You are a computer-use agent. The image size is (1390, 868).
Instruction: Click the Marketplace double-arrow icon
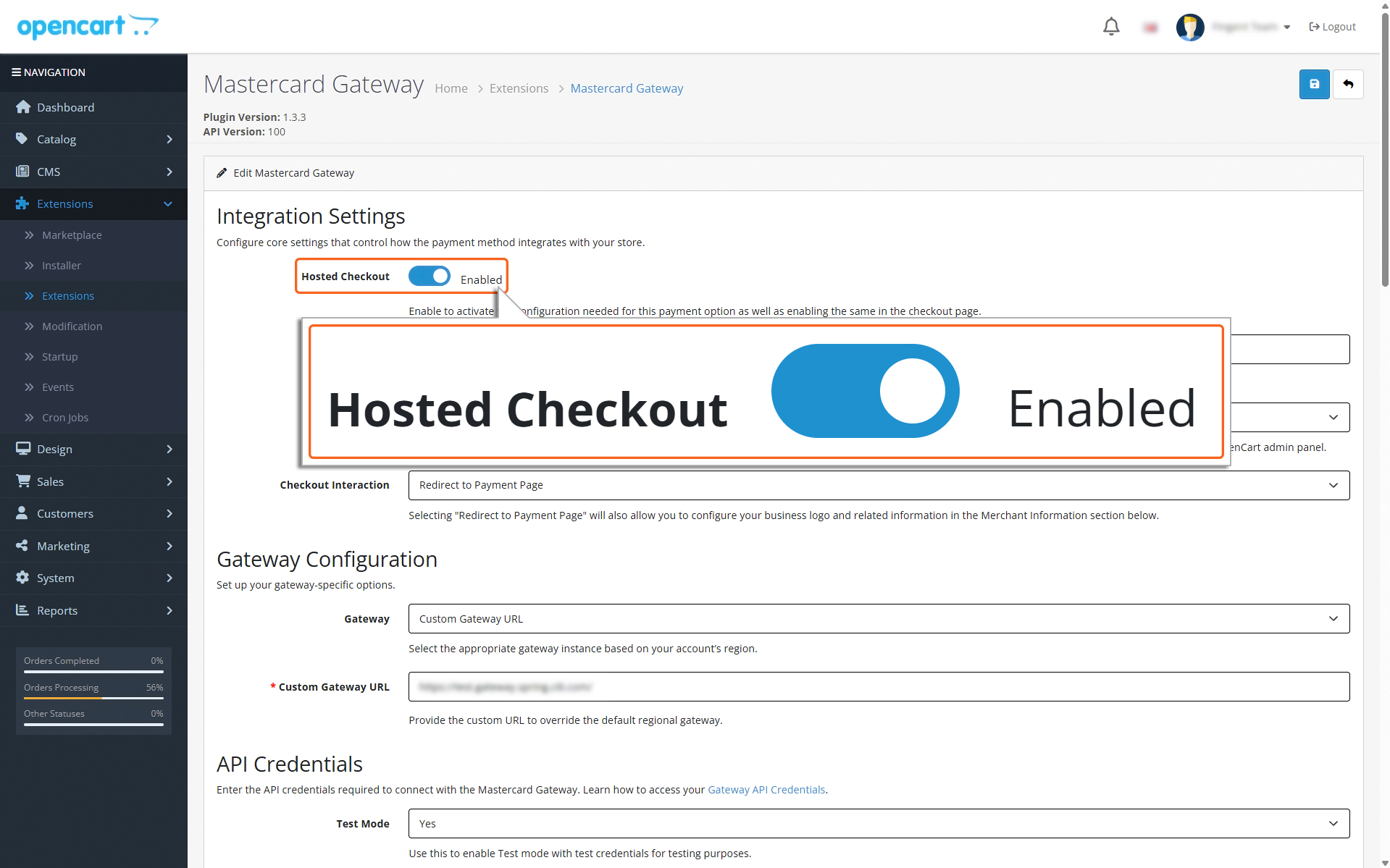(29, 235)
